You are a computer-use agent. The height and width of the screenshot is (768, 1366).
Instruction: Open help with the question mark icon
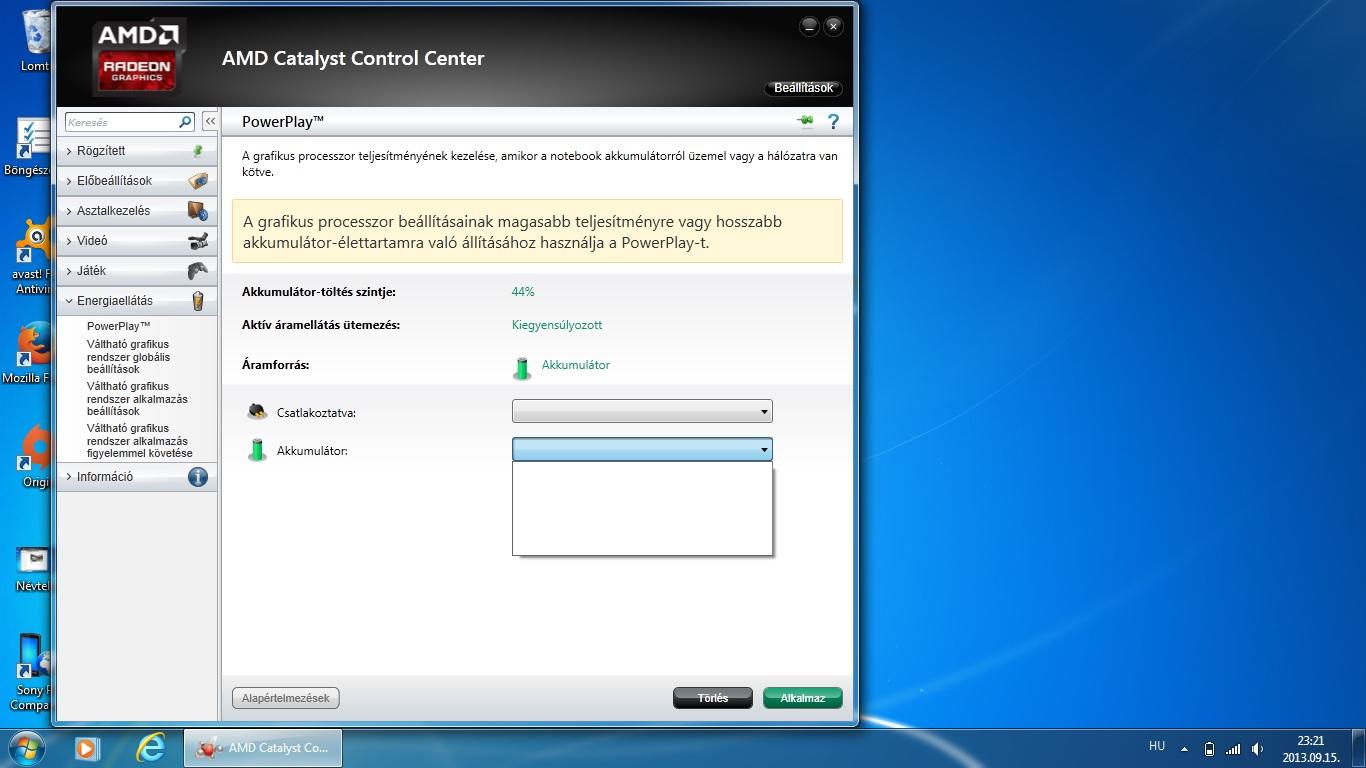pos(833,121)
